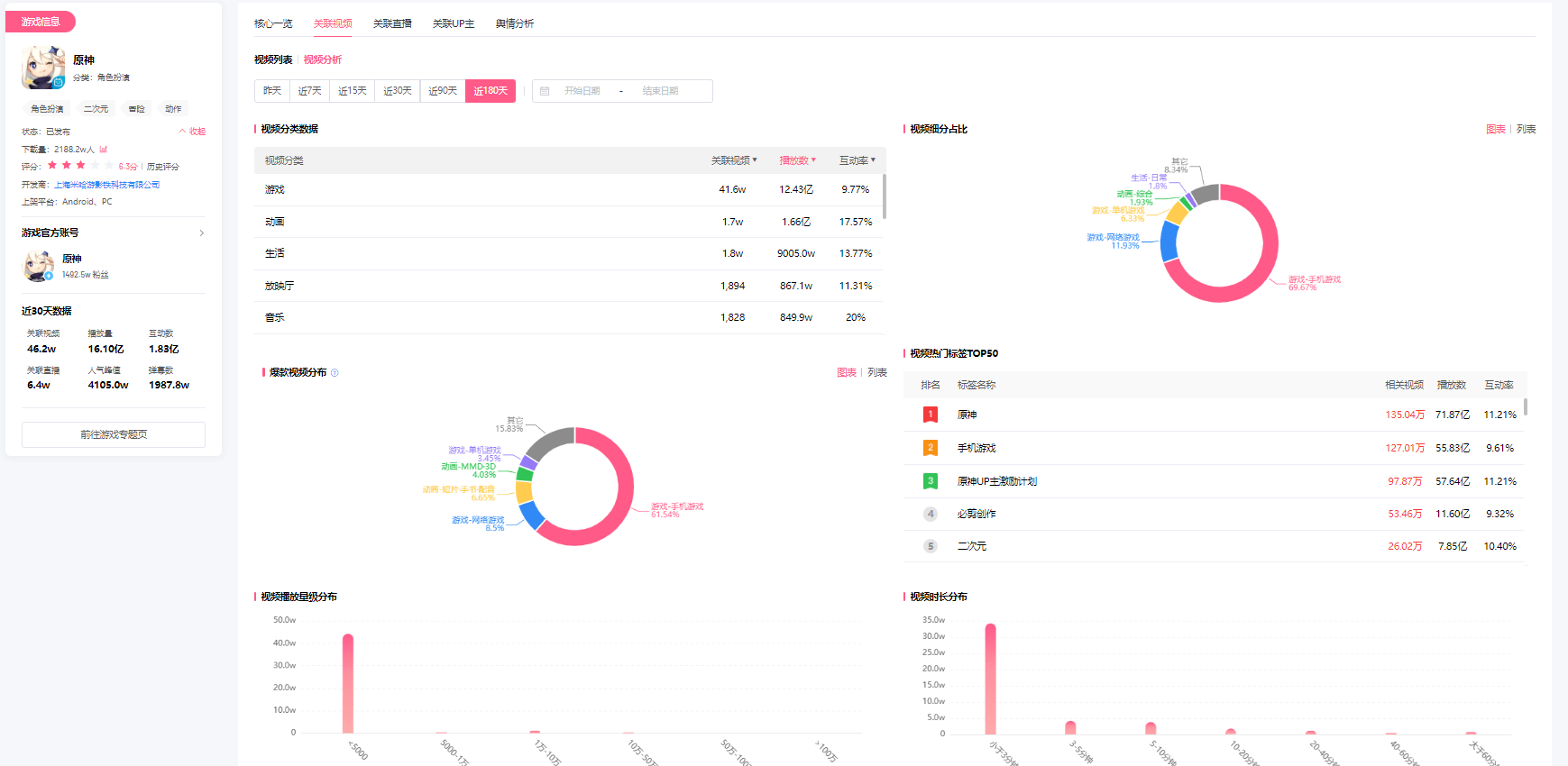Sort by 互动率 column in the category table
Viewport: 1568px width, 766px height.
click(857, 160)
